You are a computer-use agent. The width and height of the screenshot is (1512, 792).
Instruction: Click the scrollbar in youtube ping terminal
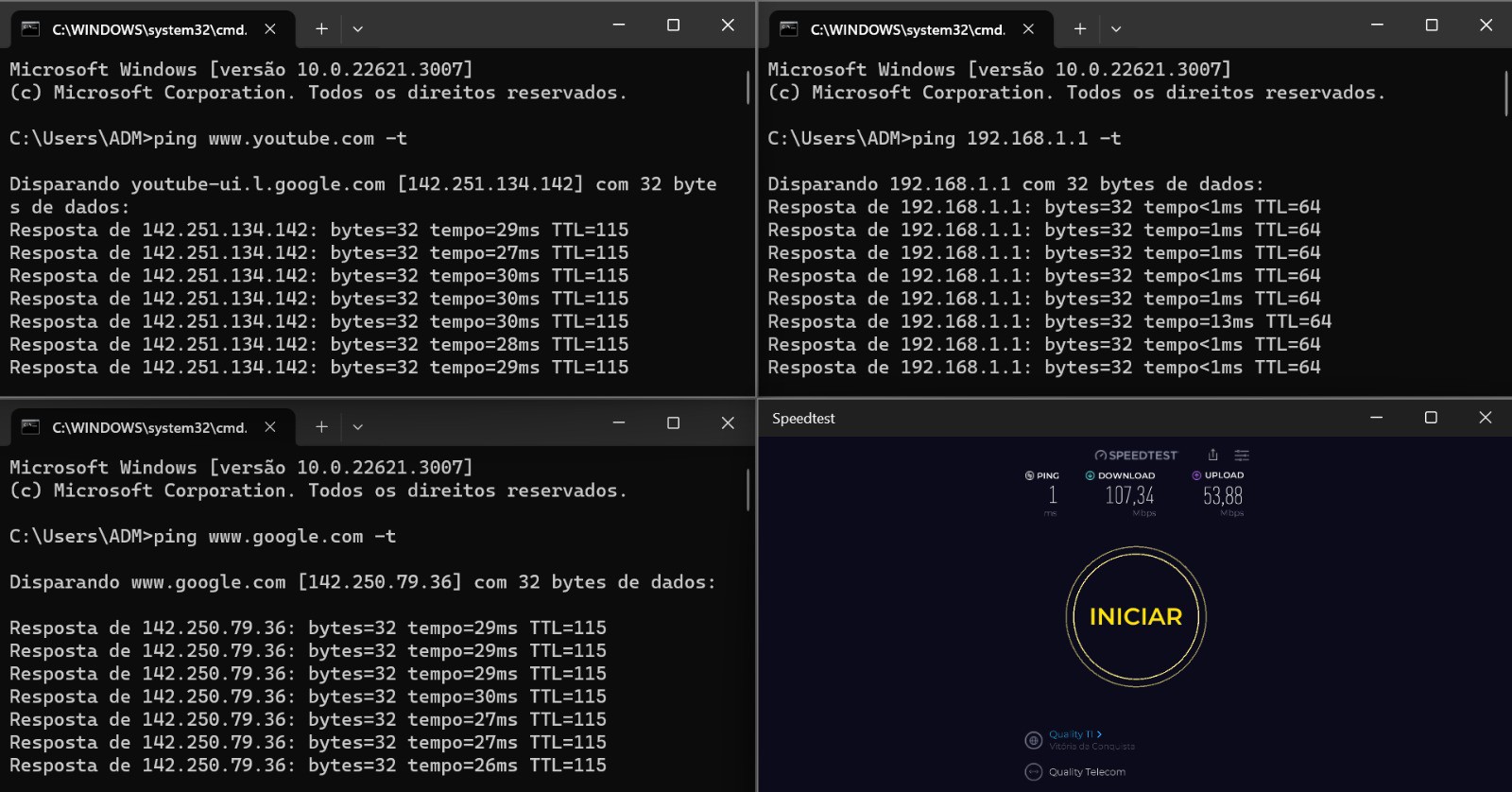point(747,88)
